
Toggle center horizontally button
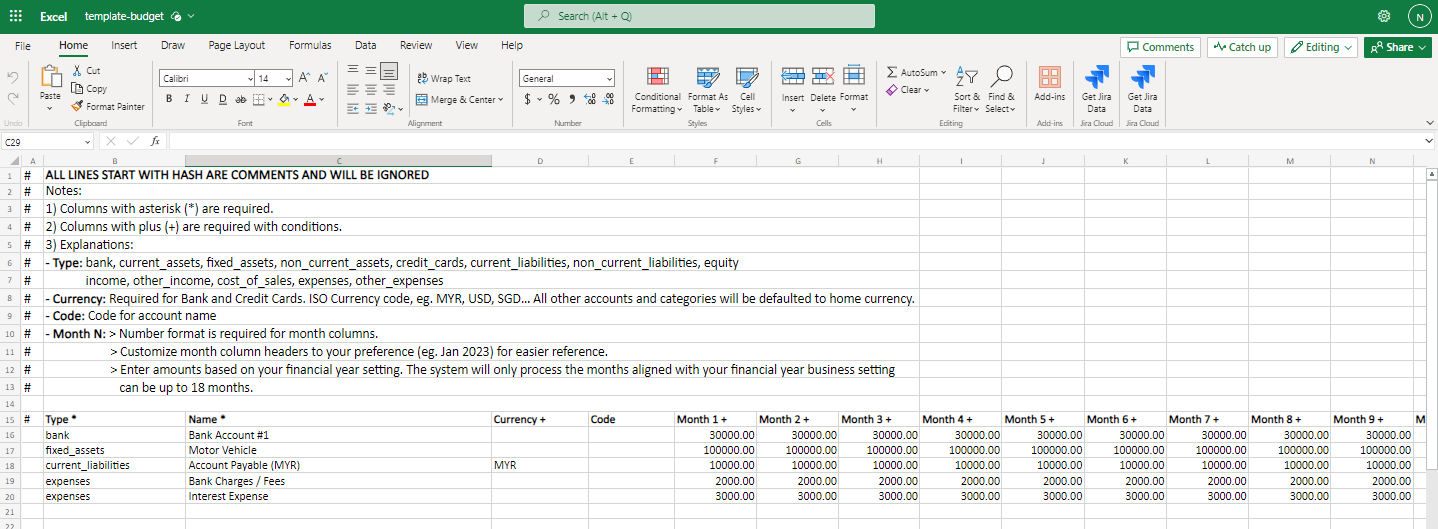(371, 89)
